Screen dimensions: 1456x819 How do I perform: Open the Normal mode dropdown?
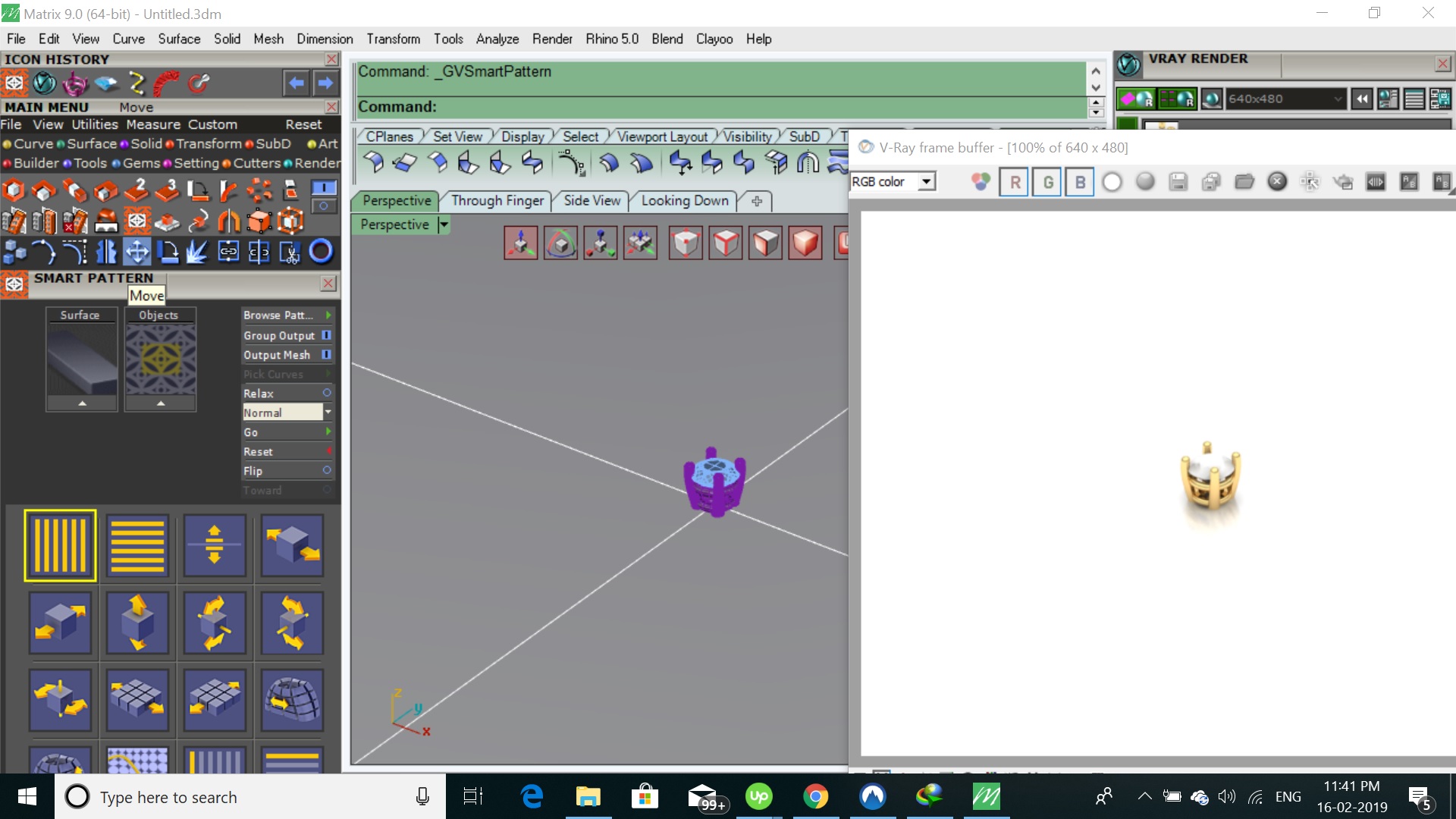328,412
